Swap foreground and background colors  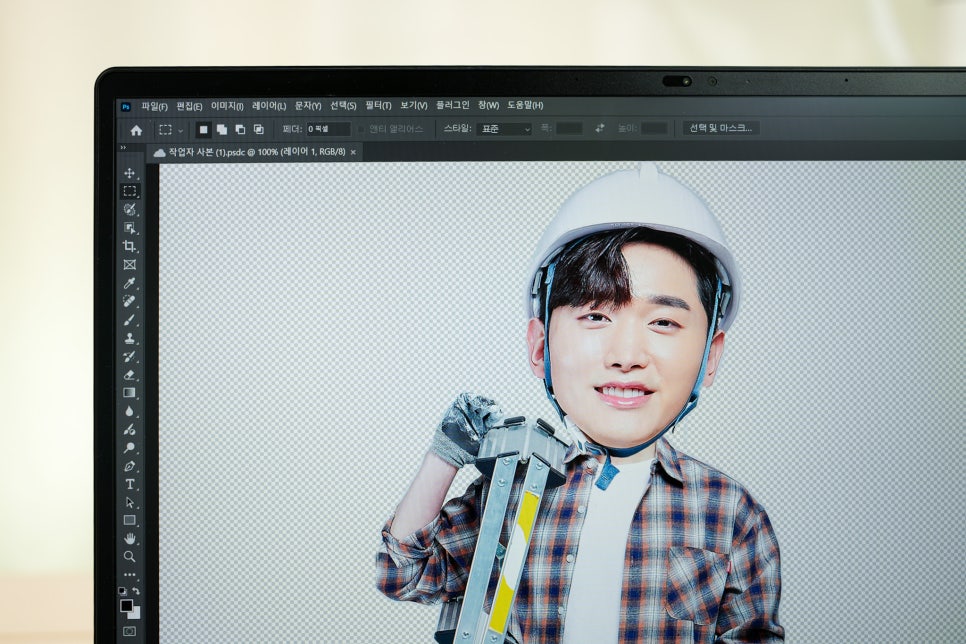point(136,590)
